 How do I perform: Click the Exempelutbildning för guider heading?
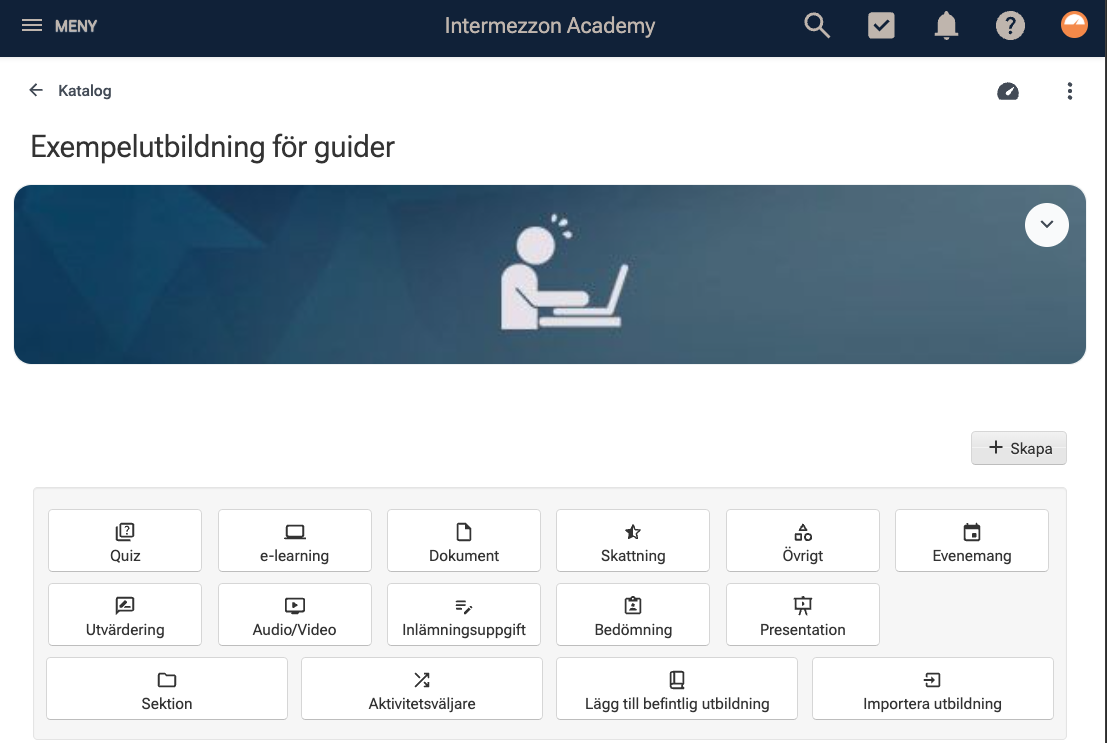pyautogui.click(x=213, y=147)
